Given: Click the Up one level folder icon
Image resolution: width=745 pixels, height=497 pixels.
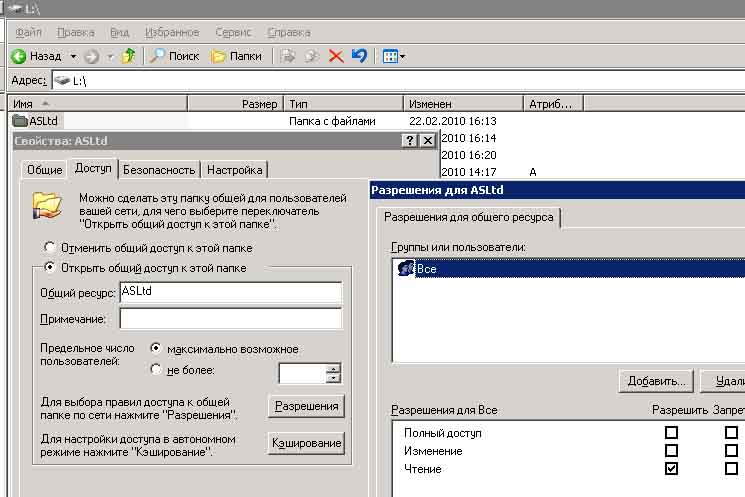Looking at the screenshot, I should pos(128,56).
